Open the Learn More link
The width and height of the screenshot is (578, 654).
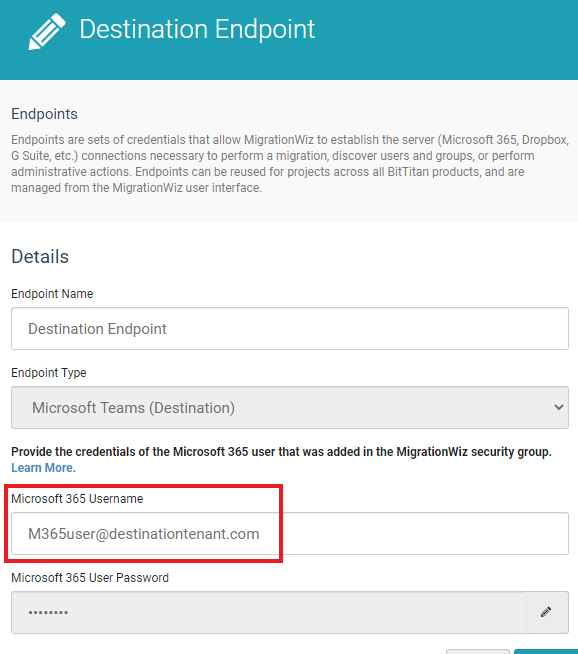43,468
